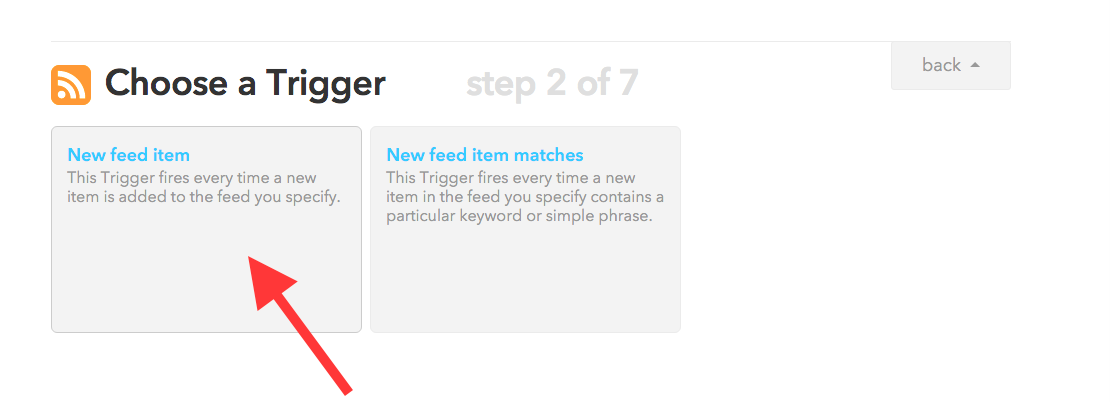Screen dimensions: 1110x402
Task: Click blank area inside New feed item matches card
Action: (x=525, y=283)
